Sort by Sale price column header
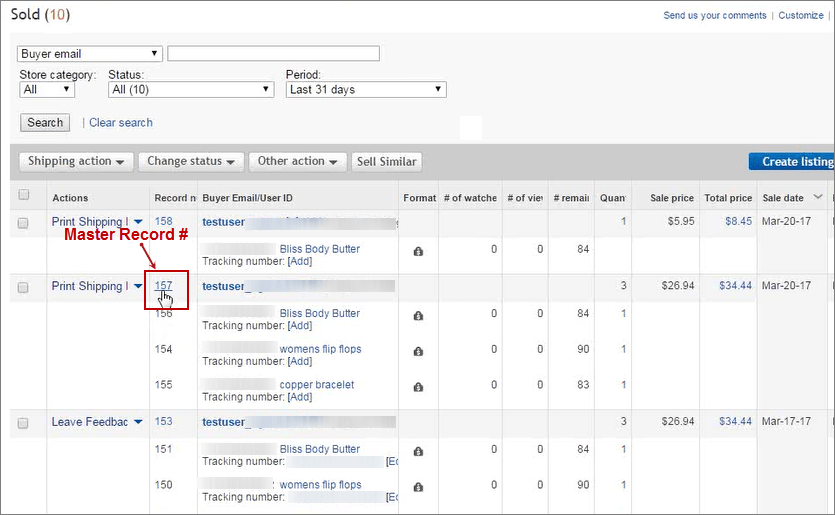The width and height of the screenshot is (835, 515). [672, 198]
